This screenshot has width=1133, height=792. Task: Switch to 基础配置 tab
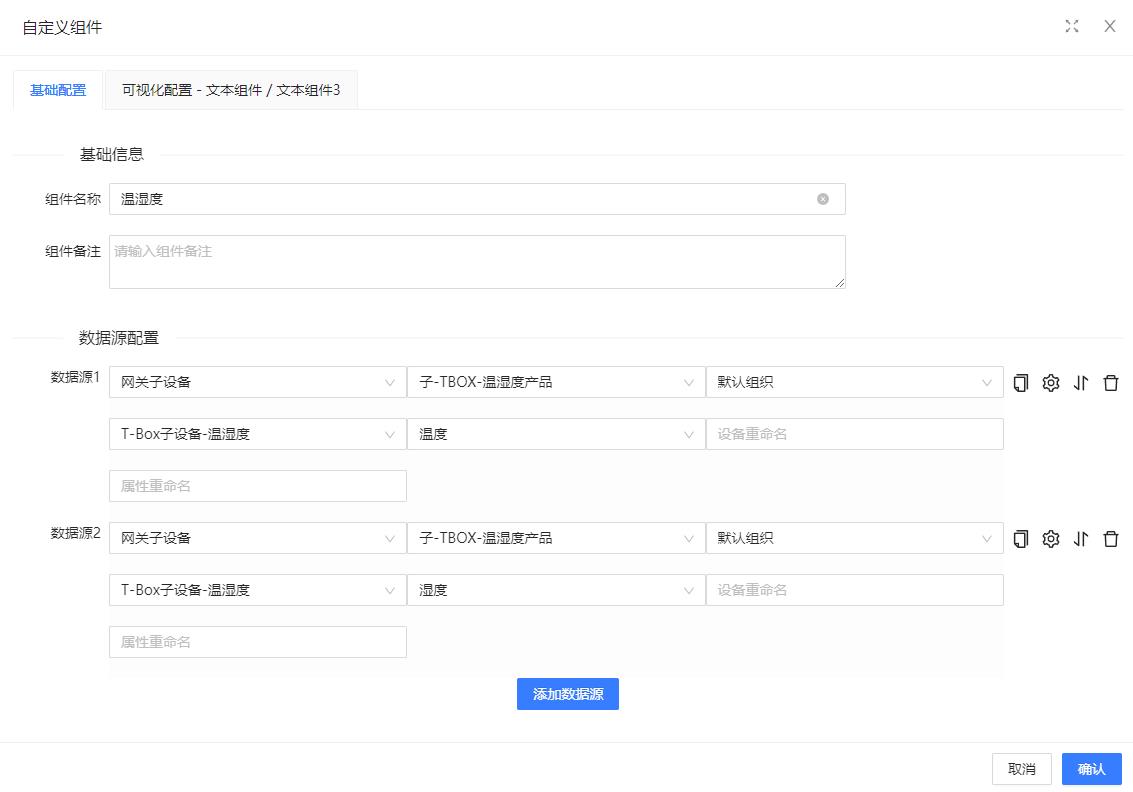(x=58, y=90)
